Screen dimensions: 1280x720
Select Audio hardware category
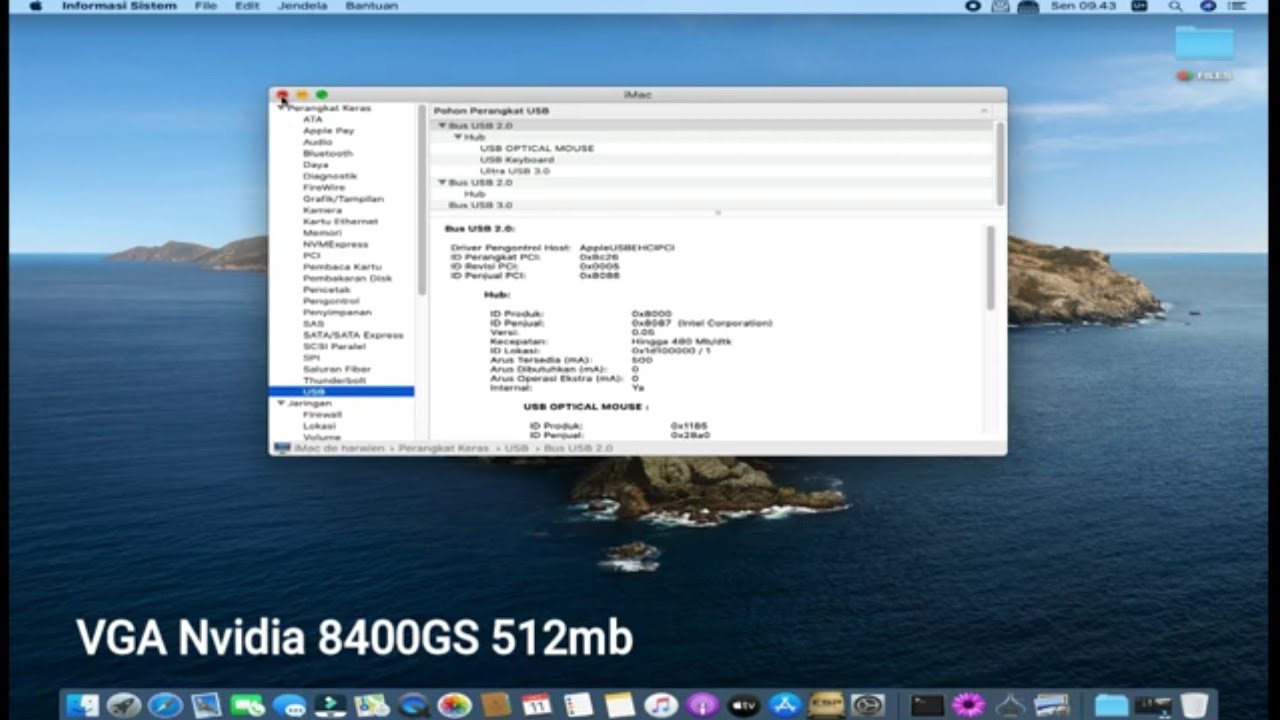click(x=317, y=142)
